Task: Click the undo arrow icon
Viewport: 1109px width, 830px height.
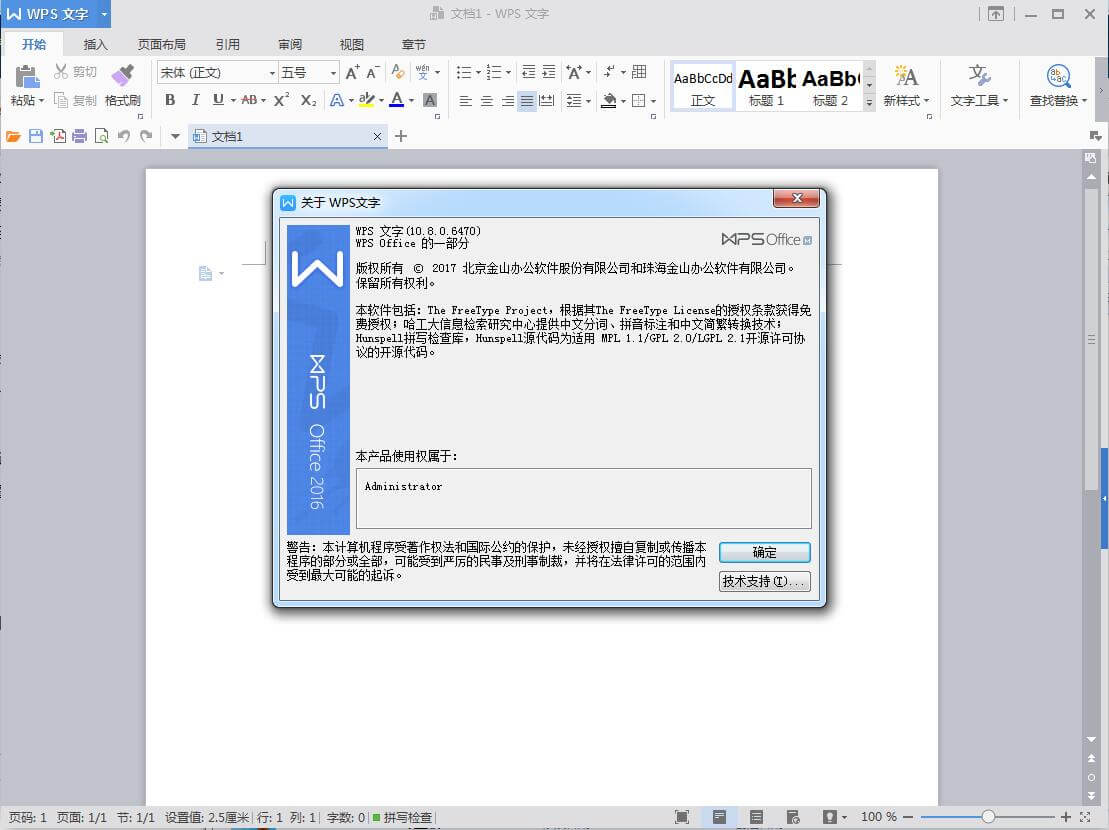Action: [124, 136]
